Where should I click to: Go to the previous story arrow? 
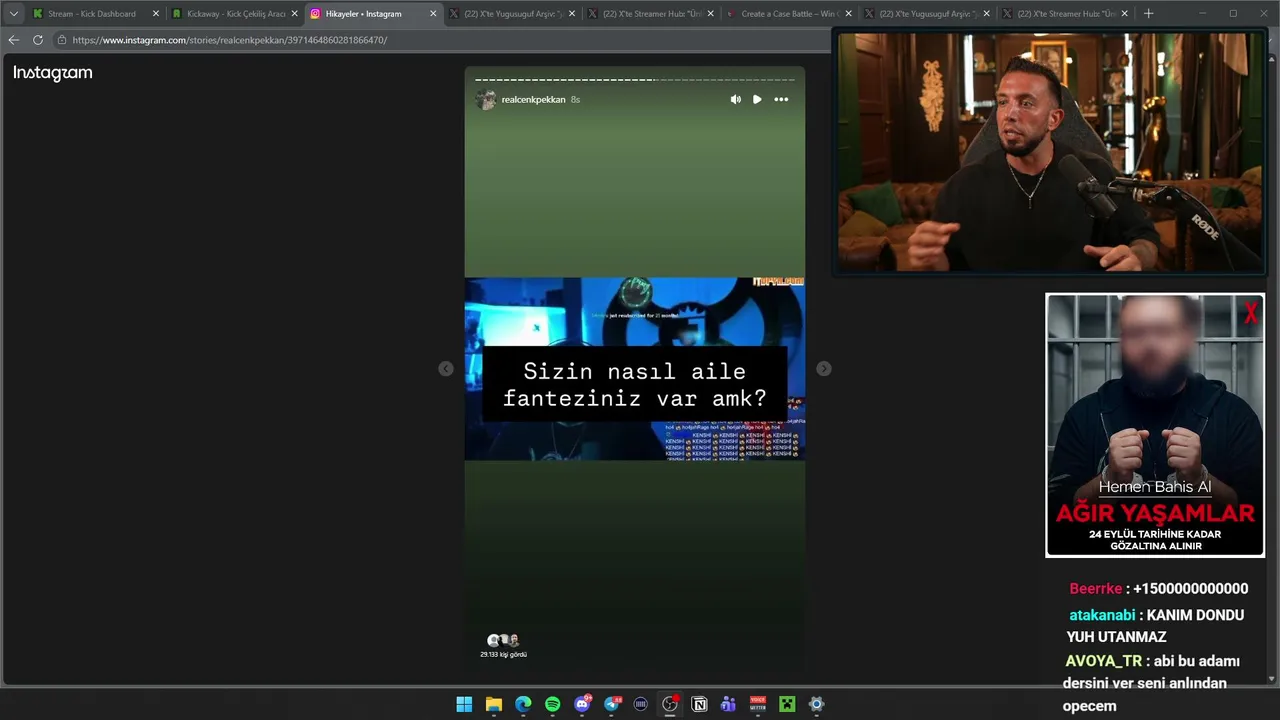pos(446,369)
